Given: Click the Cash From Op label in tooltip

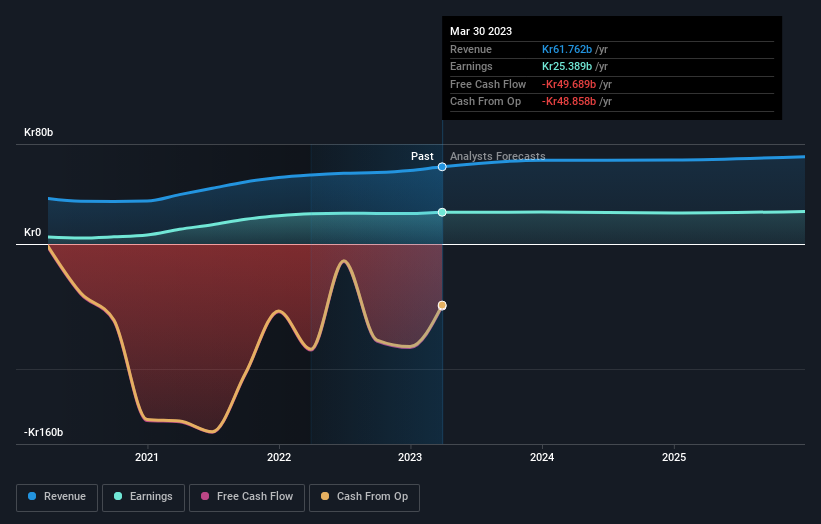Looking at the screenshot, I should pos(485,102).
